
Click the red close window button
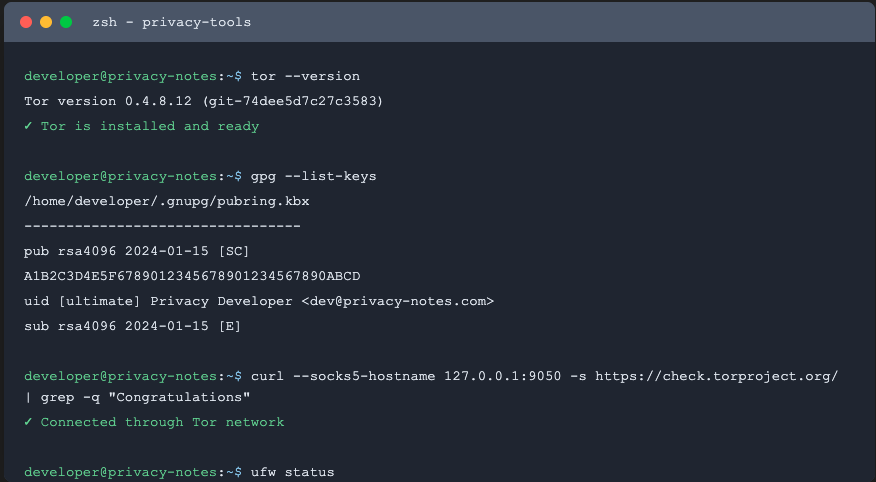[x=26, y=22]
